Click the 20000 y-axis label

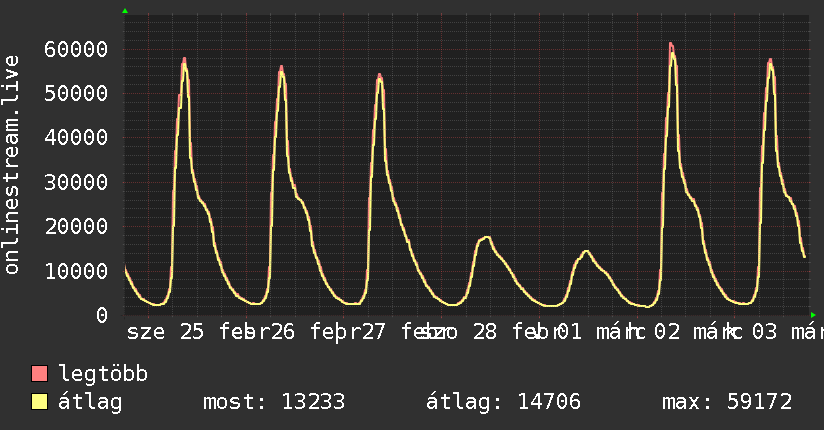pyautogui.click(x=76, y=227)
